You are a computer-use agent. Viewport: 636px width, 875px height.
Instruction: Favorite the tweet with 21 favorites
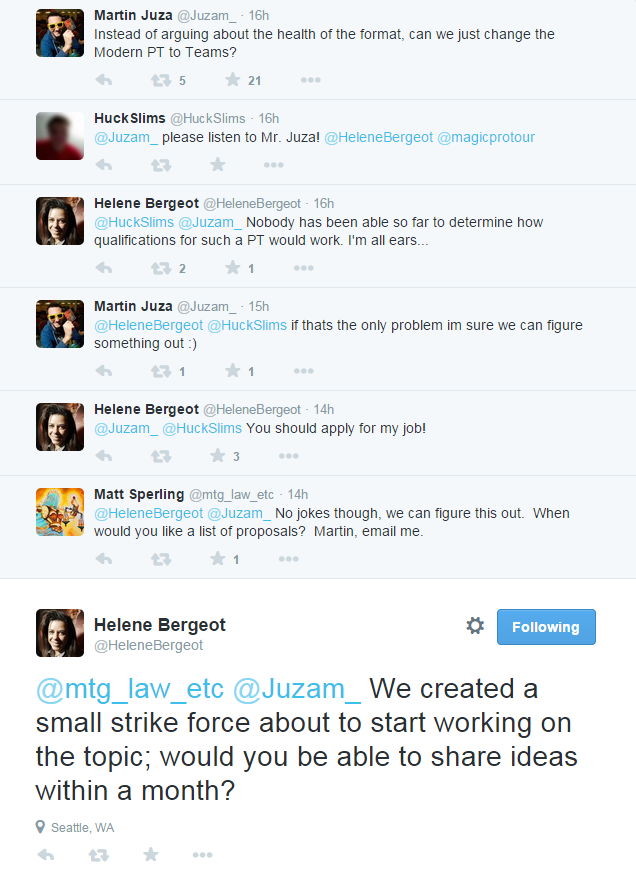(232, 80)
